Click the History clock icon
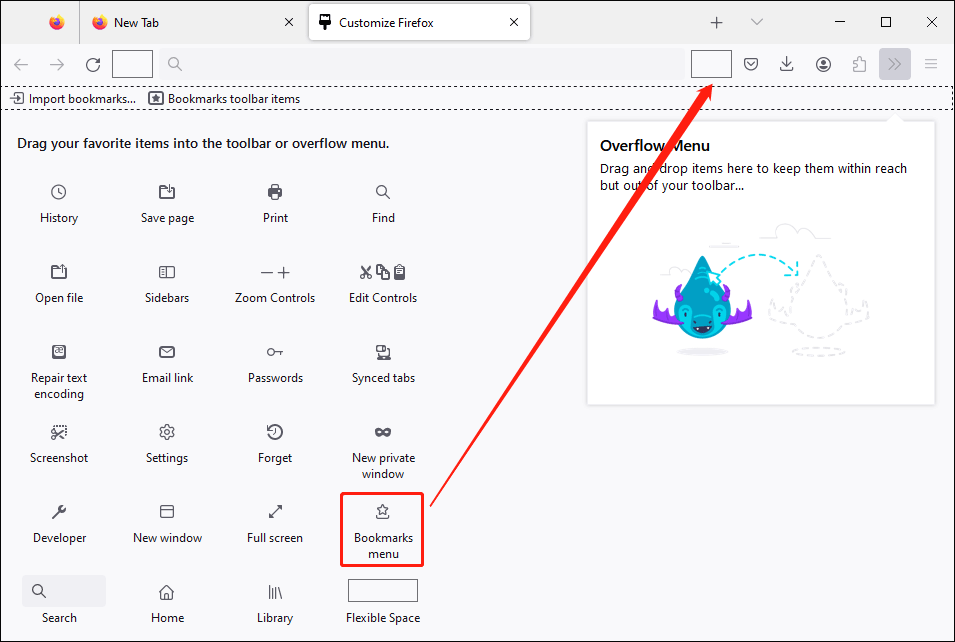The width and height of the screenshot is (955, 642). [59, 192]
